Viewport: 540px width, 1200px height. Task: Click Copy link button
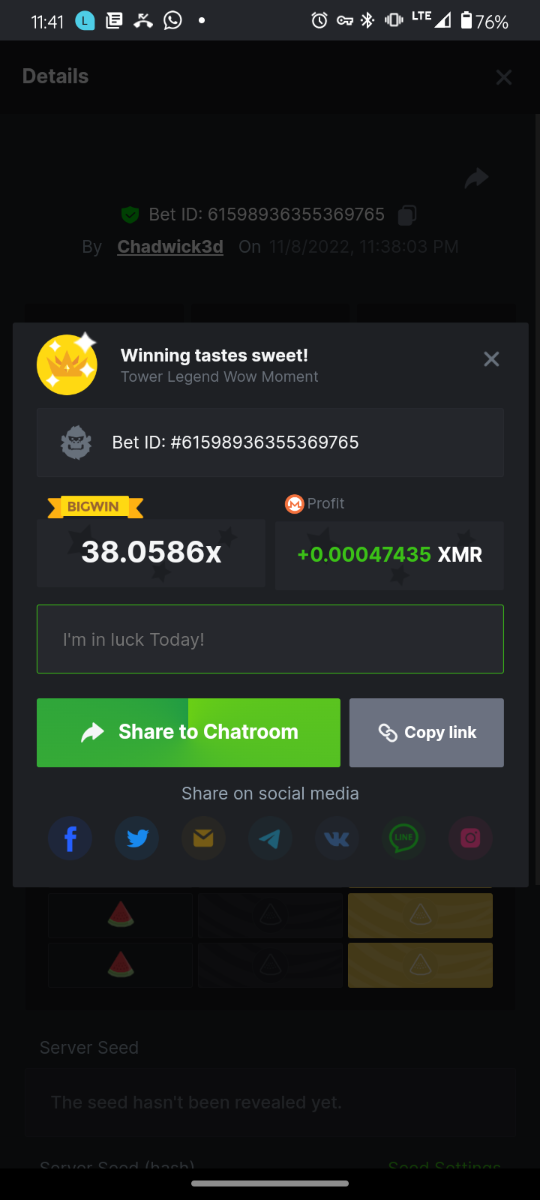pos(427,733)
